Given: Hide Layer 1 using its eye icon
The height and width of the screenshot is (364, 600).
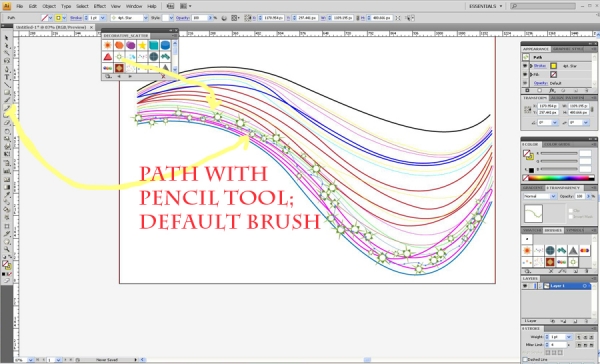Looking at the screenshot, I should (525, 286).
